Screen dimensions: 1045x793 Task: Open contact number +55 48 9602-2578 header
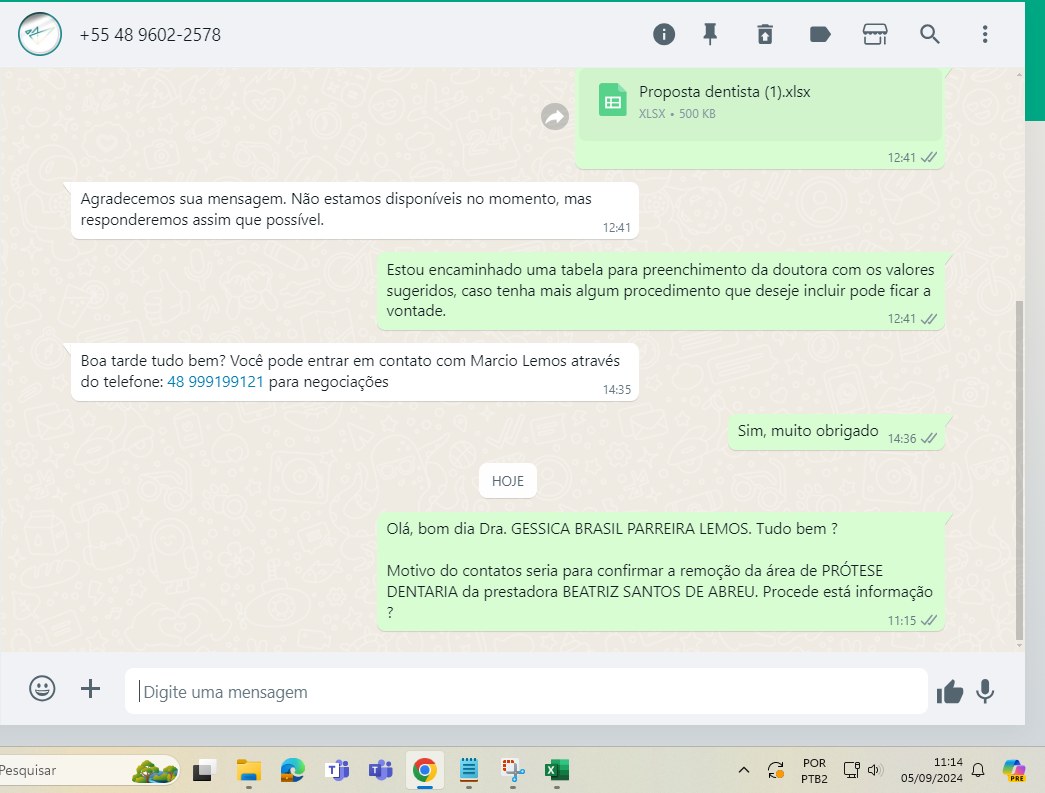tap(150, 35)
